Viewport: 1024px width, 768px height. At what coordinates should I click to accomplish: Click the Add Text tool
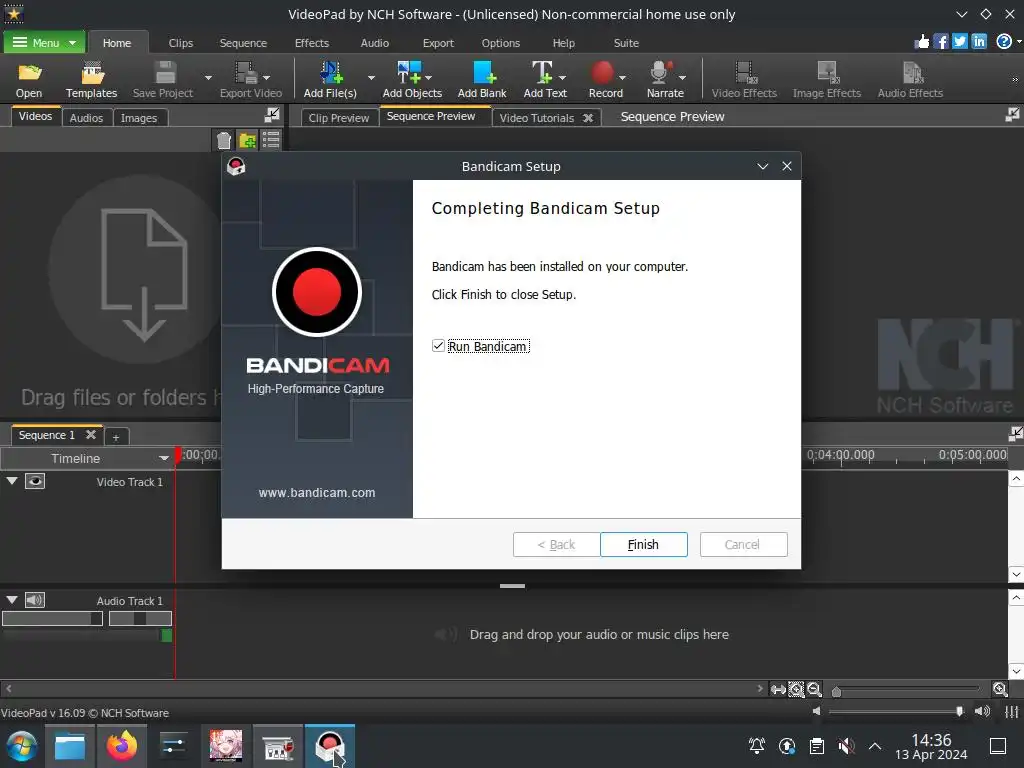click(x=545, y=80)
